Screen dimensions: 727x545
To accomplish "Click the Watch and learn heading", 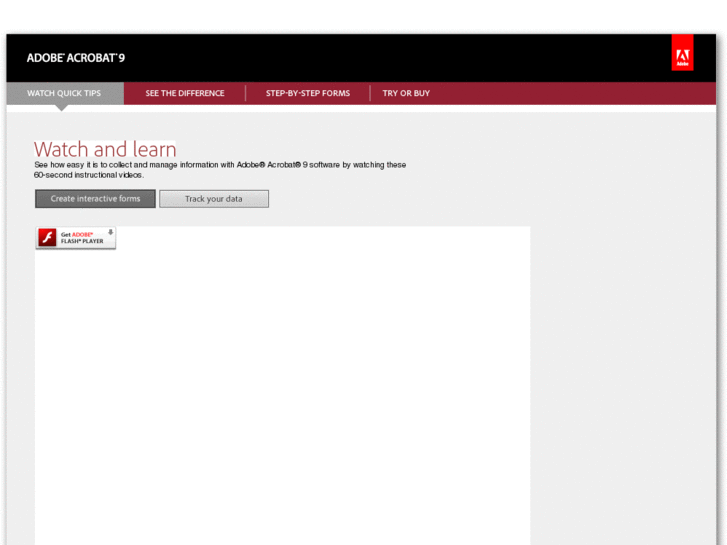I will pyautogui.click(x=105, y=149).
